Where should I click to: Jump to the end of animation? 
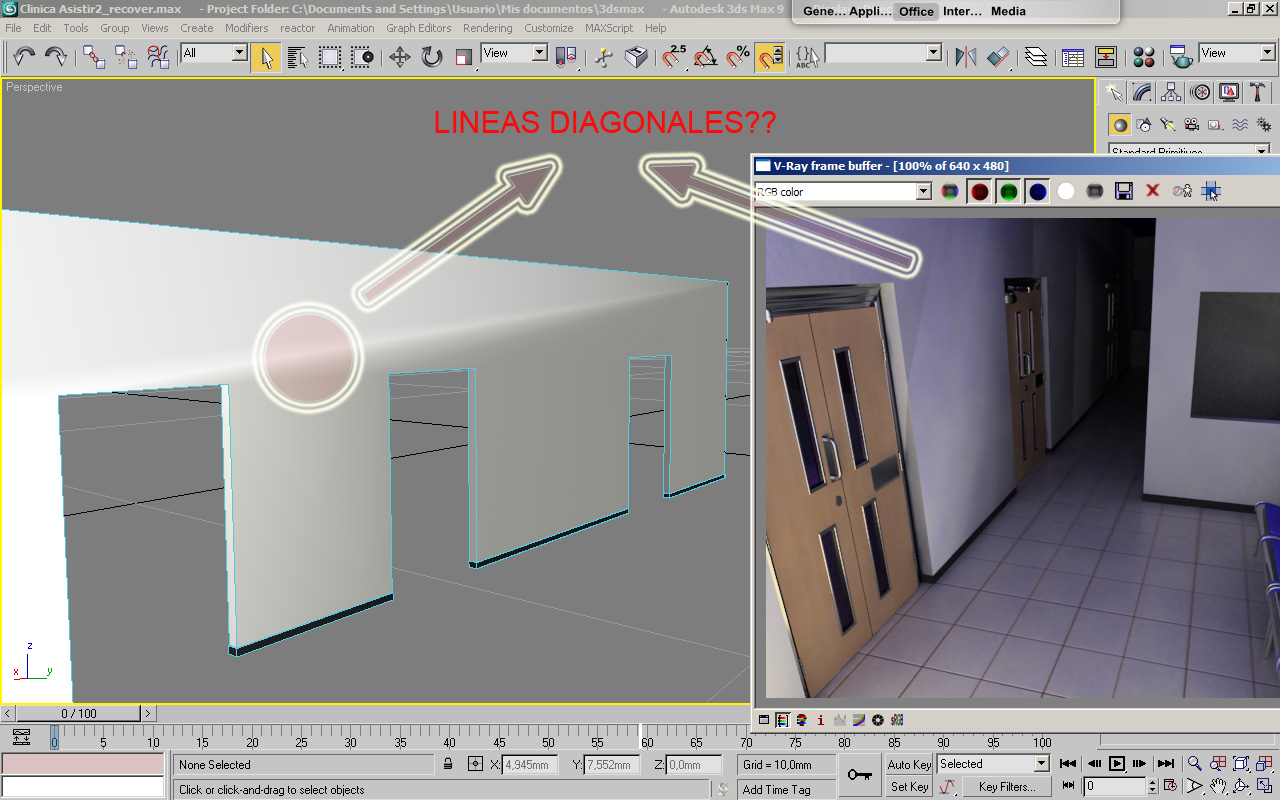[x=1165, y=764]
